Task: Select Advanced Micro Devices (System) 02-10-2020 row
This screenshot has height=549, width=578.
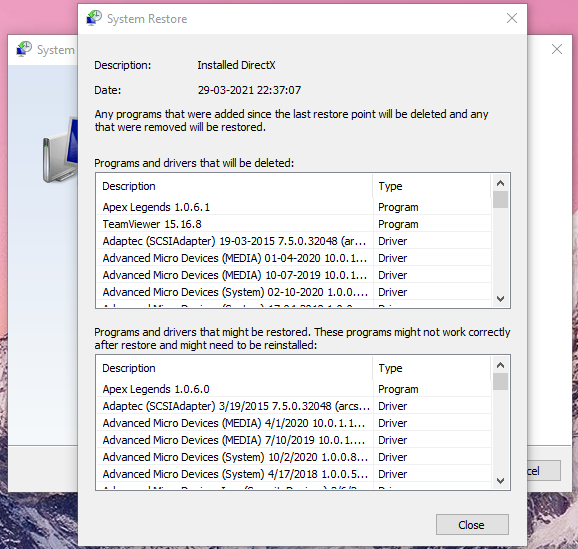Action: (x=294, y=292)
